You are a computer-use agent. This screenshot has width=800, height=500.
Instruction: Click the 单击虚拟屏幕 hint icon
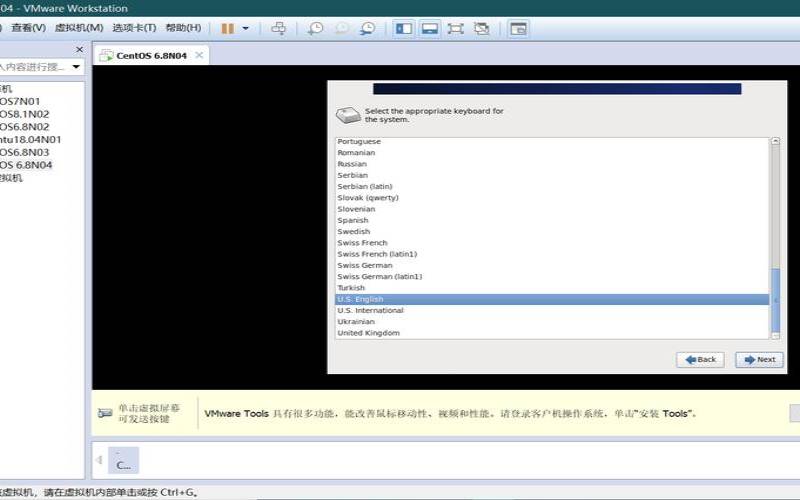[x=105, y=413]
